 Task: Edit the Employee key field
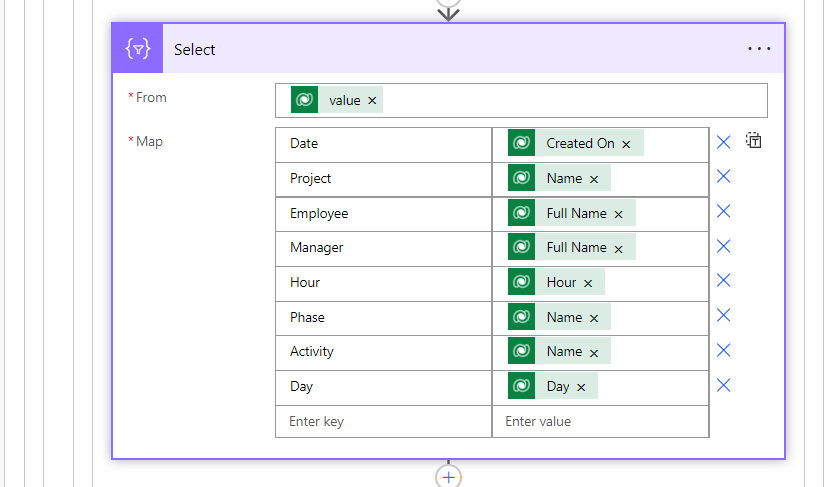[x=383, y=213]
